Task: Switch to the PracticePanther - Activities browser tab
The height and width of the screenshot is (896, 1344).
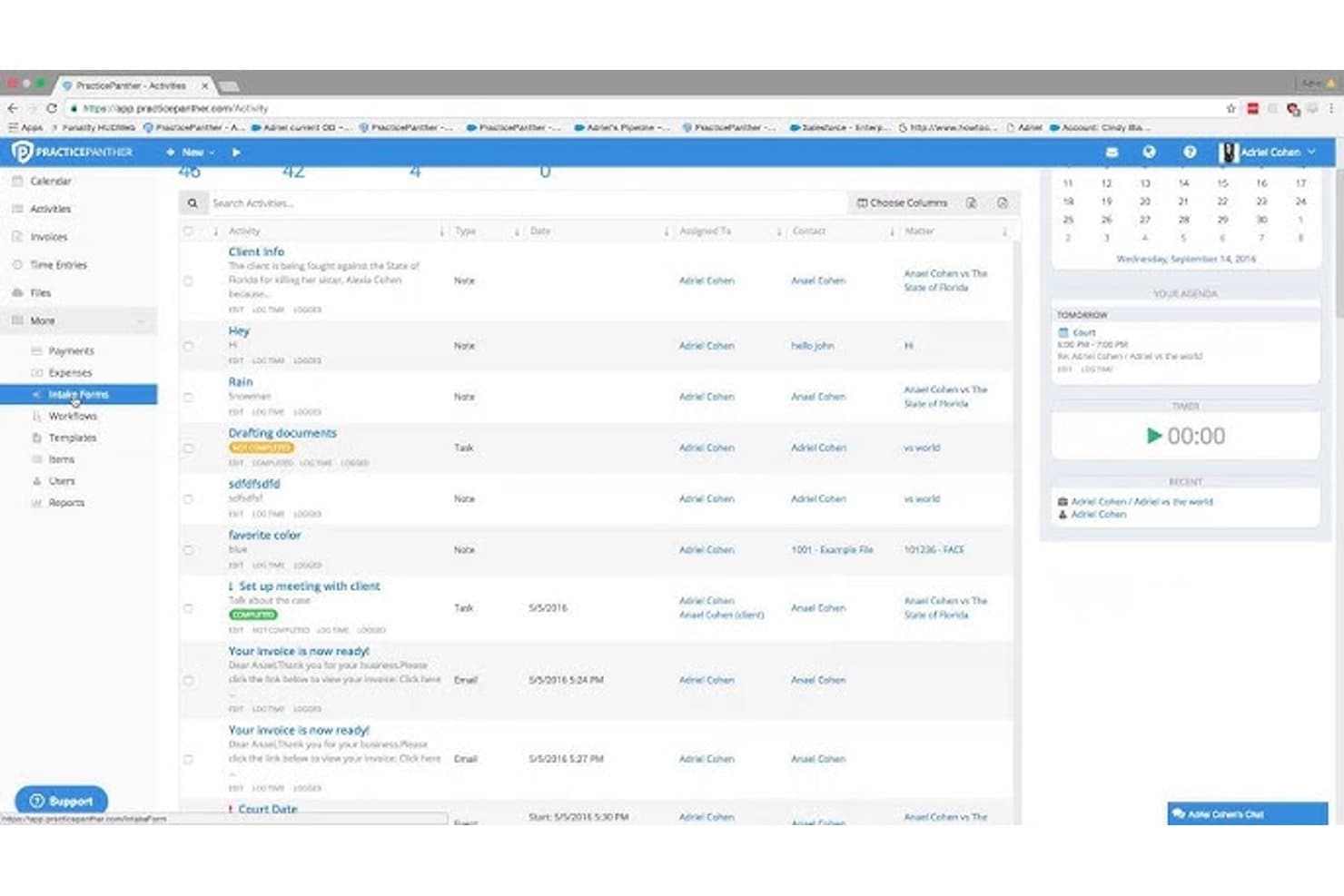Action: point(133,86)
